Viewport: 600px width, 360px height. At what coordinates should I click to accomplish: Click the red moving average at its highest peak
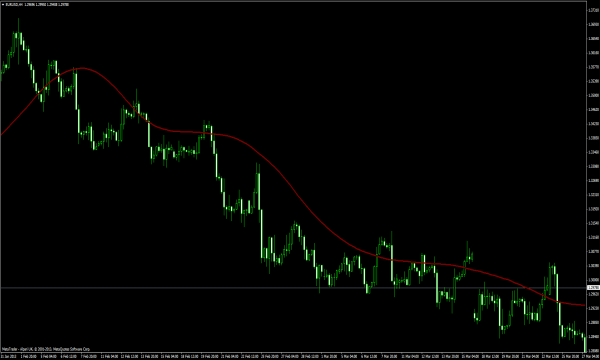click(x=82, y=68)
